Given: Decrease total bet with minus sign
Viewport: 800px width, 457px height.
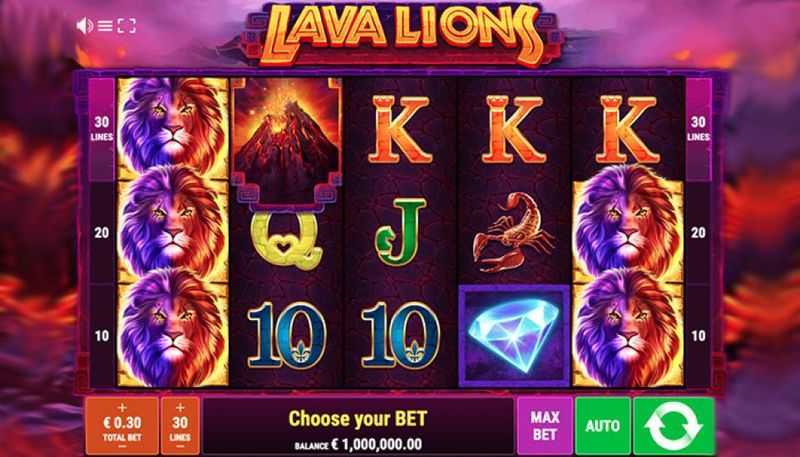Looking at the screenshot, I should click(x=121, y=446).
